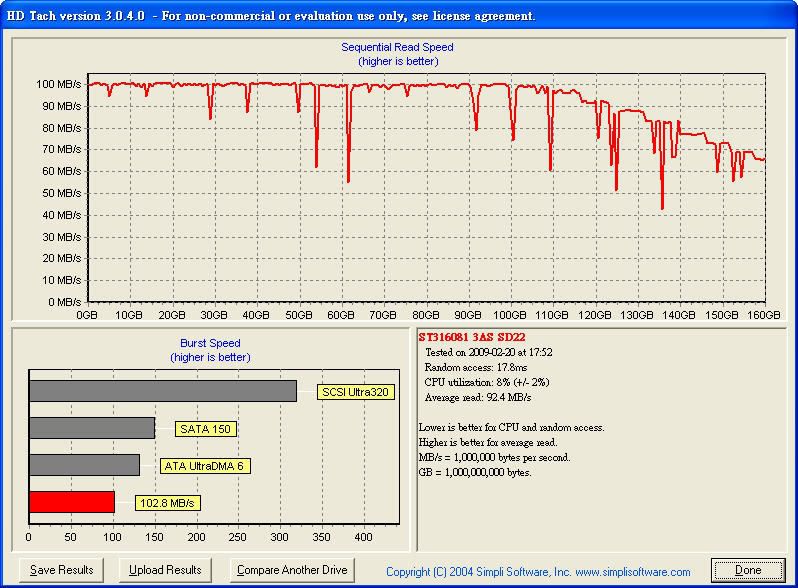Click the 160GB label on the x-axis
The height and width of the screenshot is (588, 798).
click(764, 314)
